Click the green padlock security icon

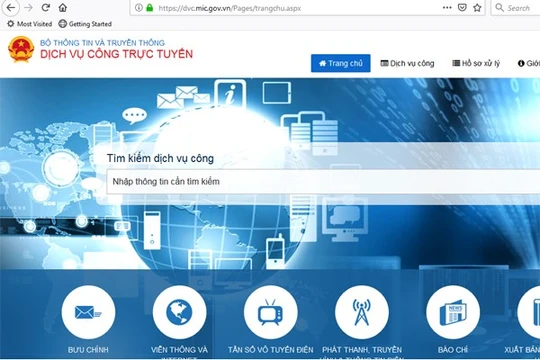pos(149,8)
